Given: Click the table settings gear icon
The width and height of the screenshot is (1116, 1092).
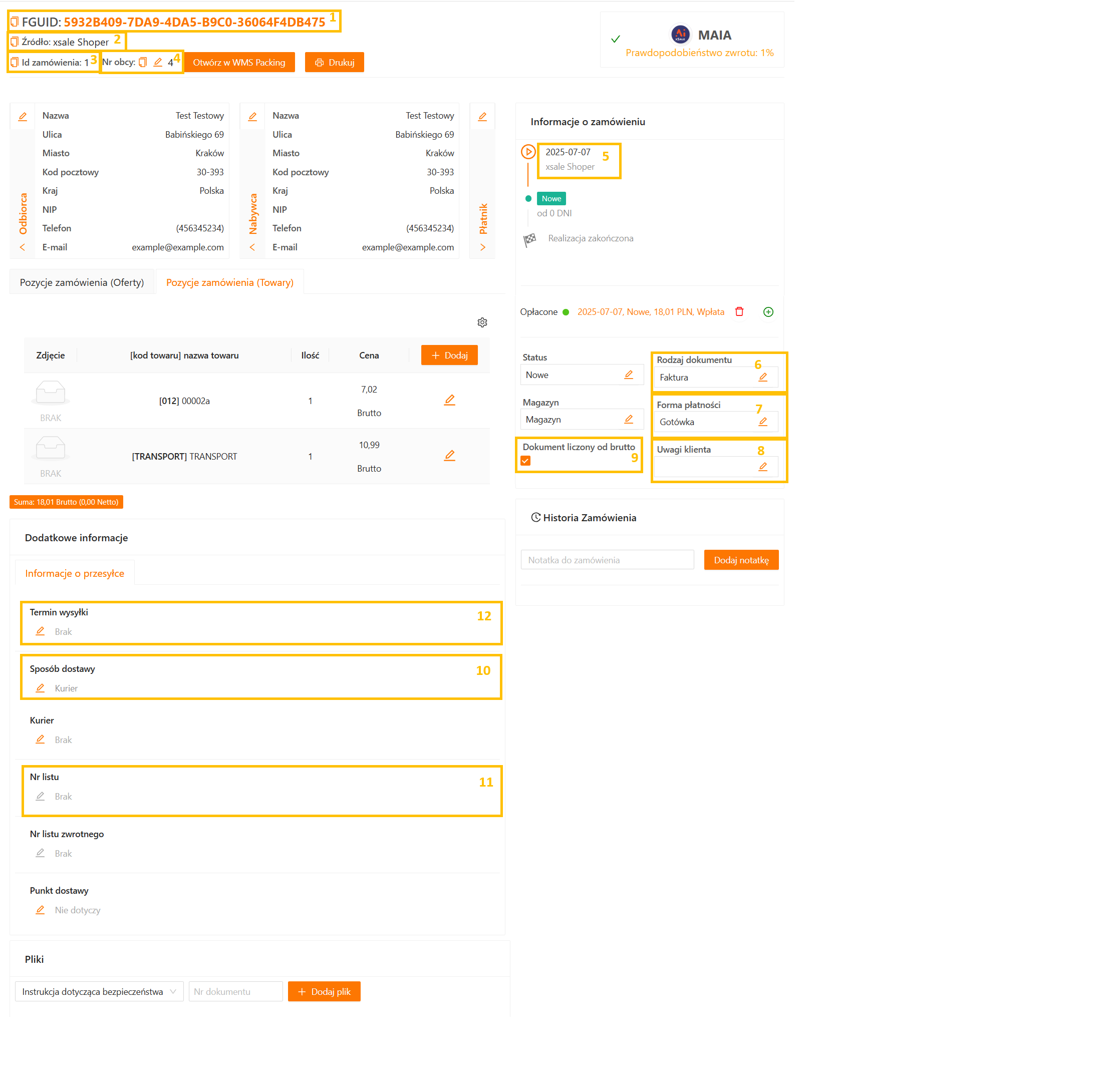Looking at the screenshot, I should click(482, 322).
